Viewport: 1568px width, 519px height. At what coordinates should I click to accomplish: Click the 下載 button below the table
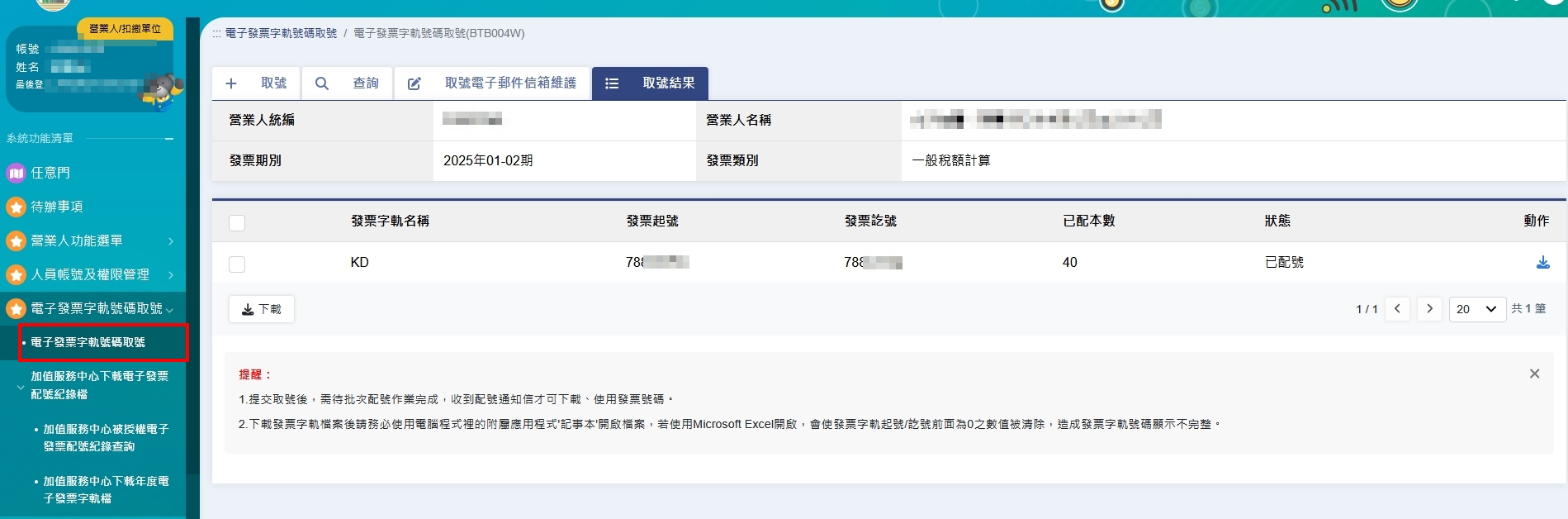(261, 309)
